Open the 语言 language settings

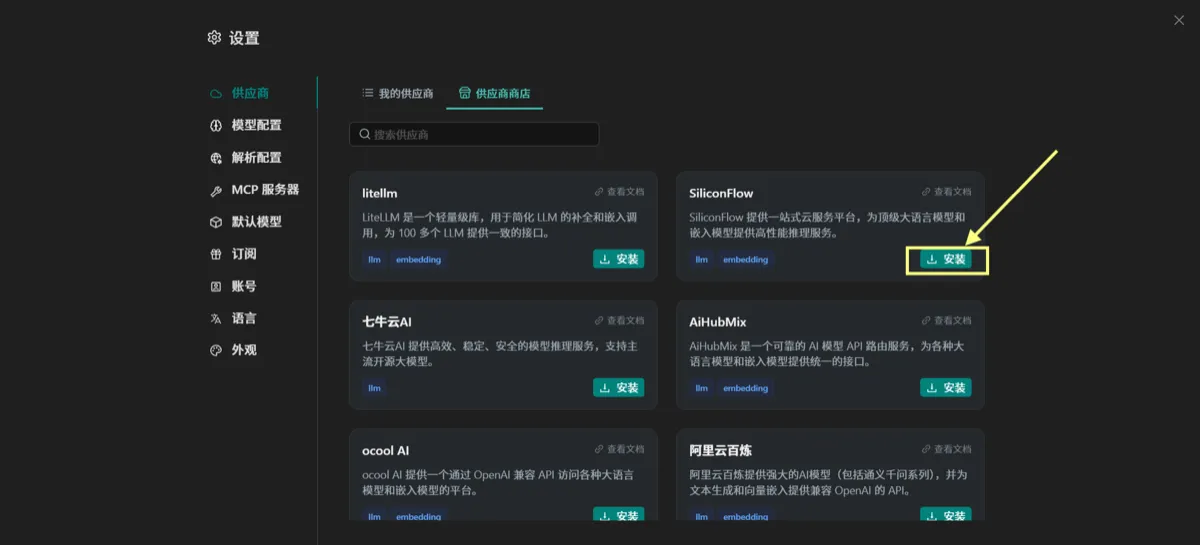click(x=233, y=318)
